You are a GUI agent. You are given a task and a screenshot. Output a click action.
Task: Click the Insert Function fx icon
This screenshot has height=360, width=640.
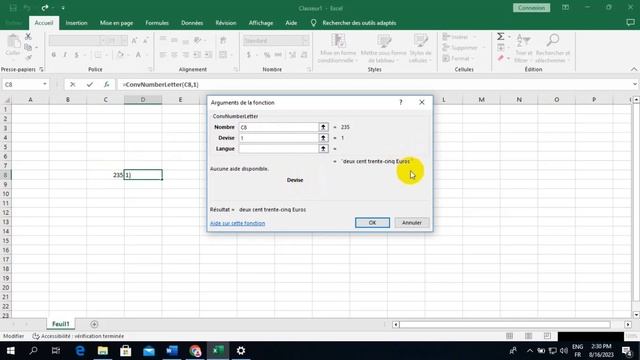click(107, 84)
